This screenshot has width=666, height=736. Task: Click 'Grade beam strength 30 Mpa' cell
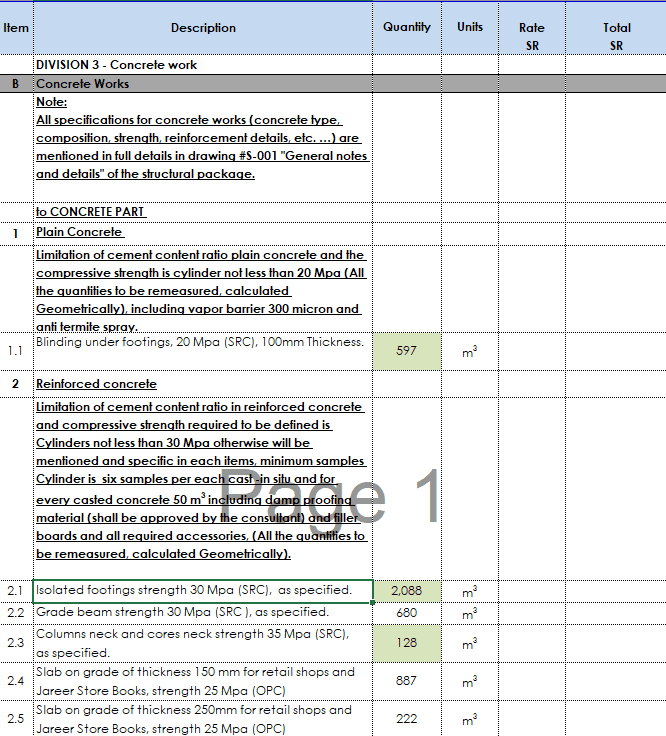[203, 613]
